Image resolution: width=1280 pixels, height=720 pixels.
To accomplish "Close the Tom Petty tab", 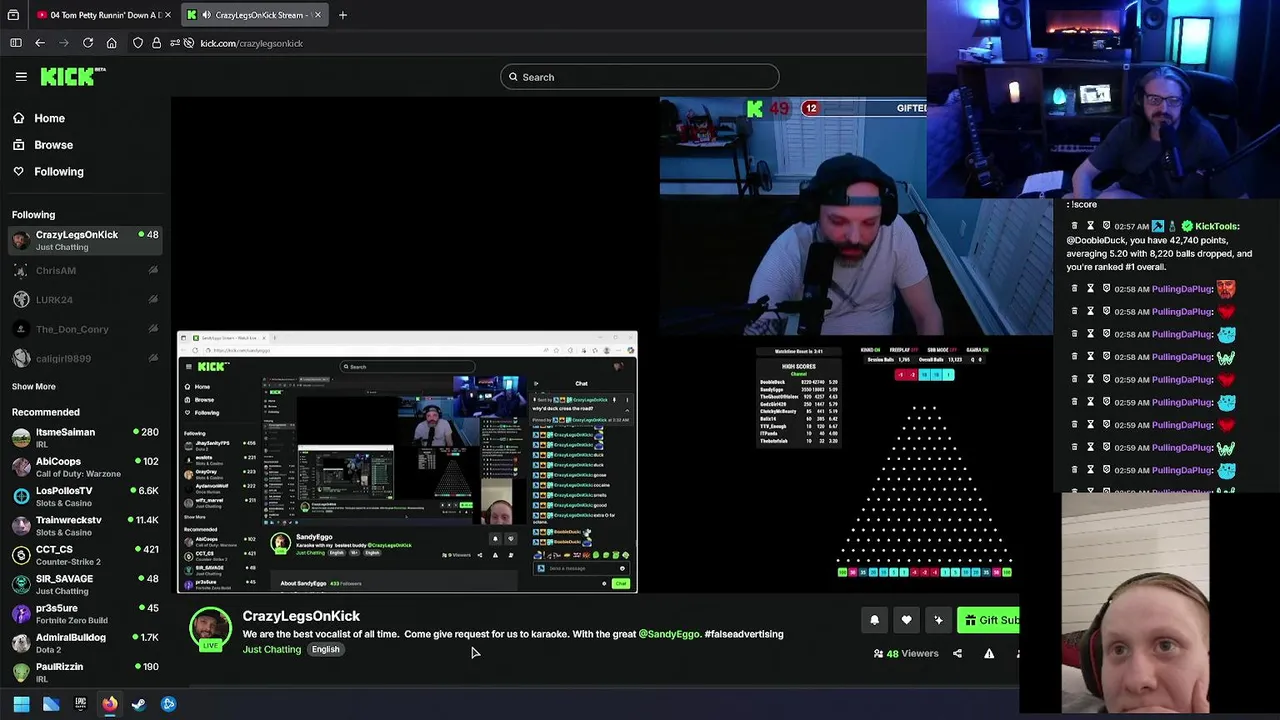I will [168, 15].
